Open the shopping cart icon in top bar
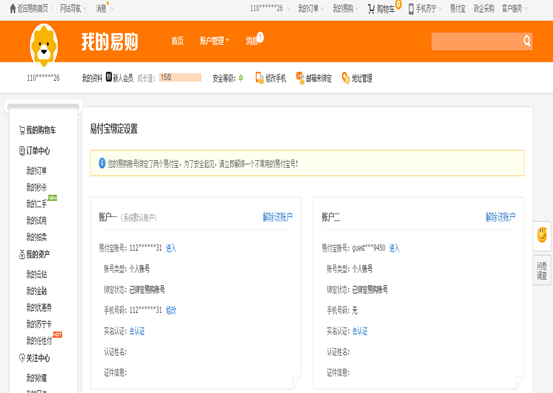The width and height of the screenshot is (553, 393). point(371,9)
